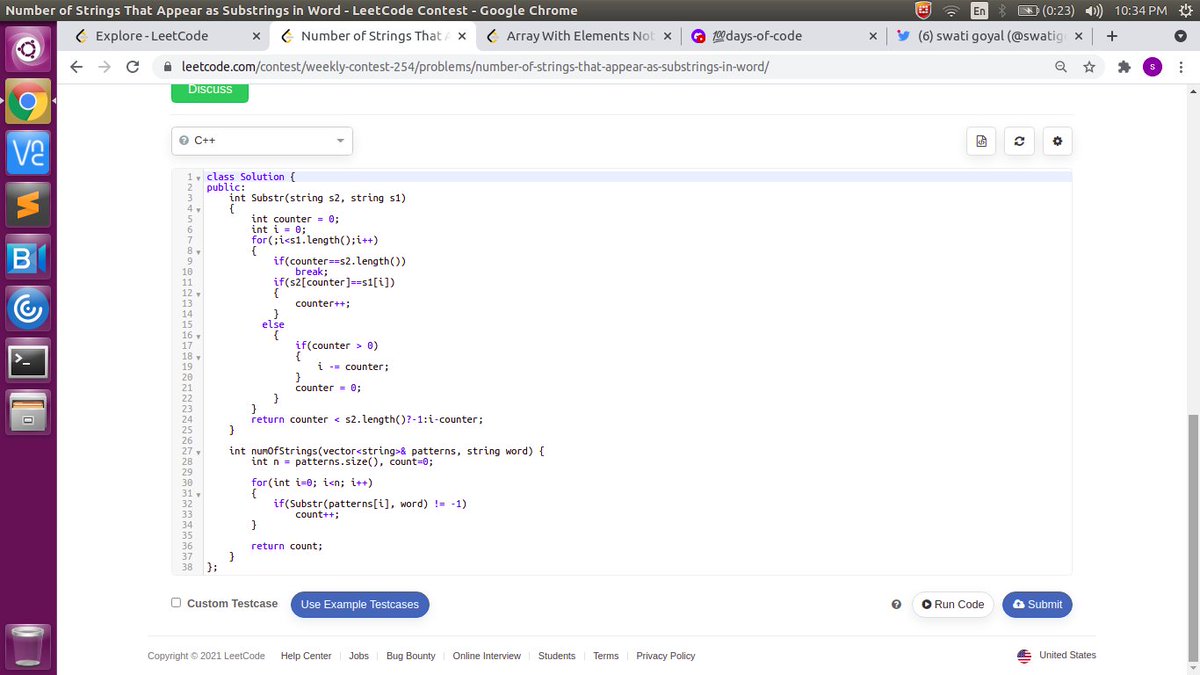Open the Bug Bounty footer link
This screenshot has height=675, width=1200.
[411, 656]
